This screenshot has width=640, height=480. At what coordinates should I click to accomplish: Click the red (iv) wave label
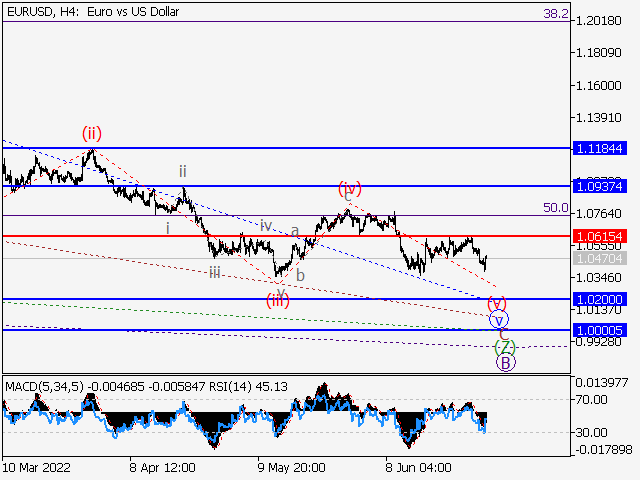[350, 188]
